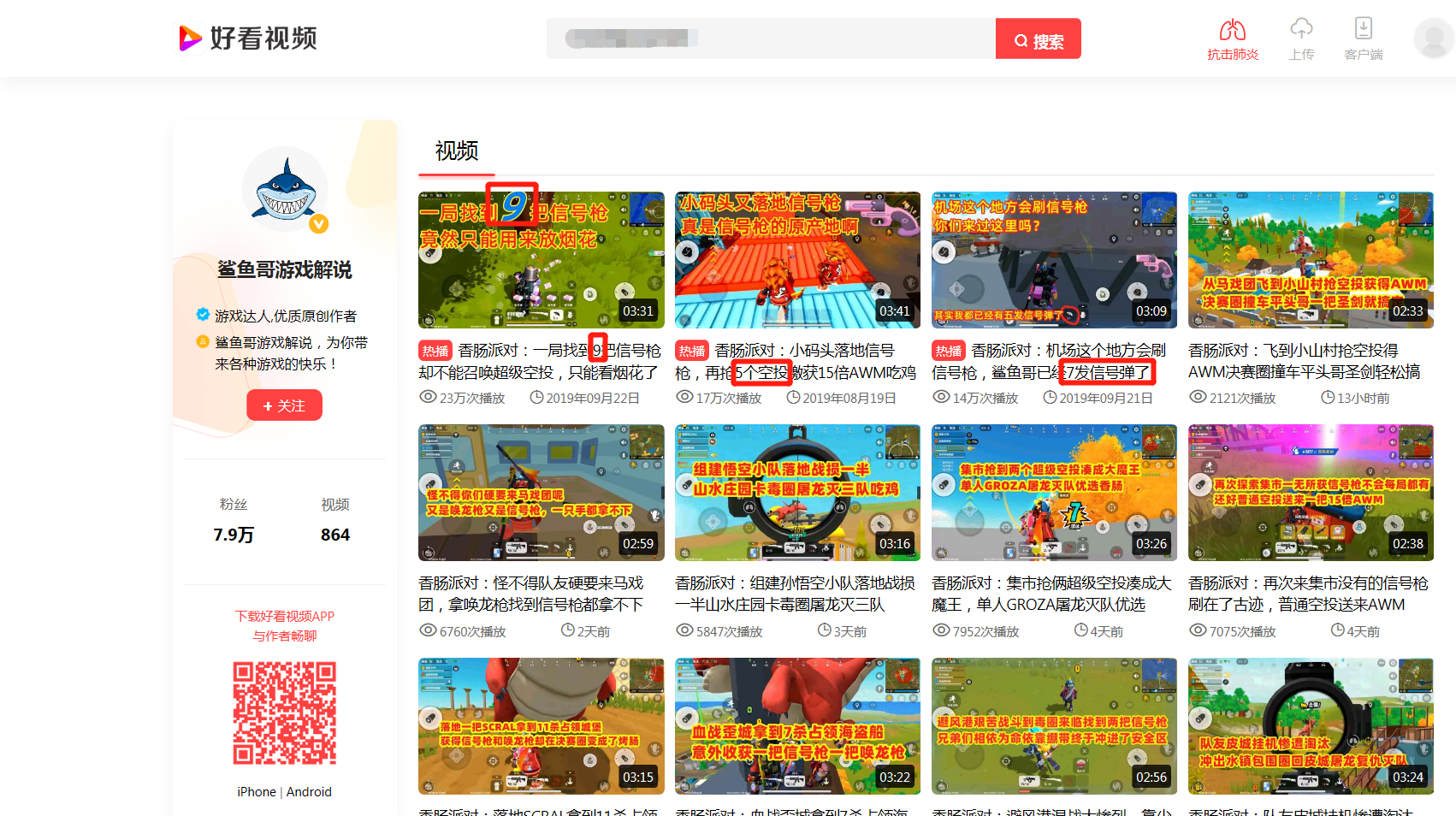This screenshot has height=816, width=1456.
Task: Click the 2天前 timestamp
Action: point(586,631)
